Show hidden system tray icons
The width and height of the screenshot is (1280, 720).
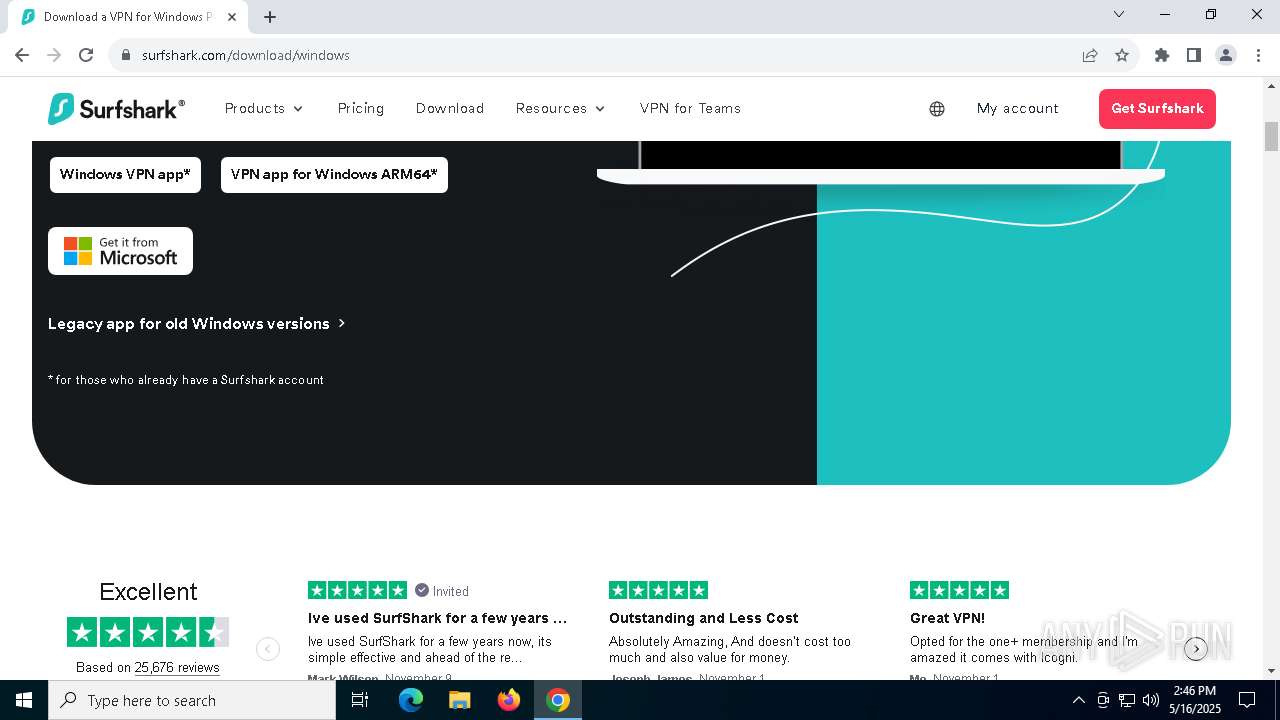1078,700
